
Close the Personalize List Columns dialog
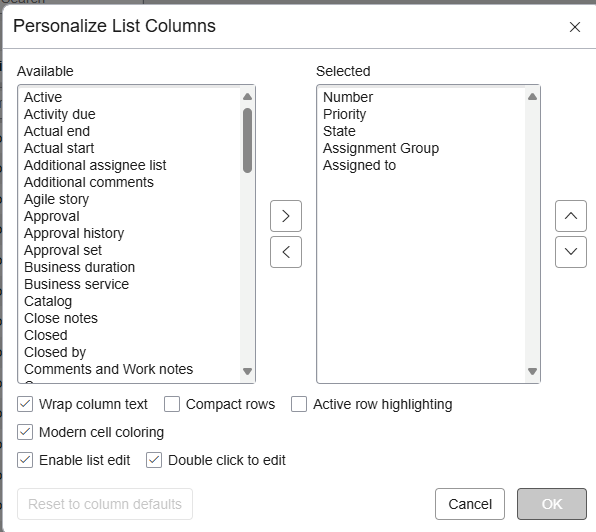point(575,27)
